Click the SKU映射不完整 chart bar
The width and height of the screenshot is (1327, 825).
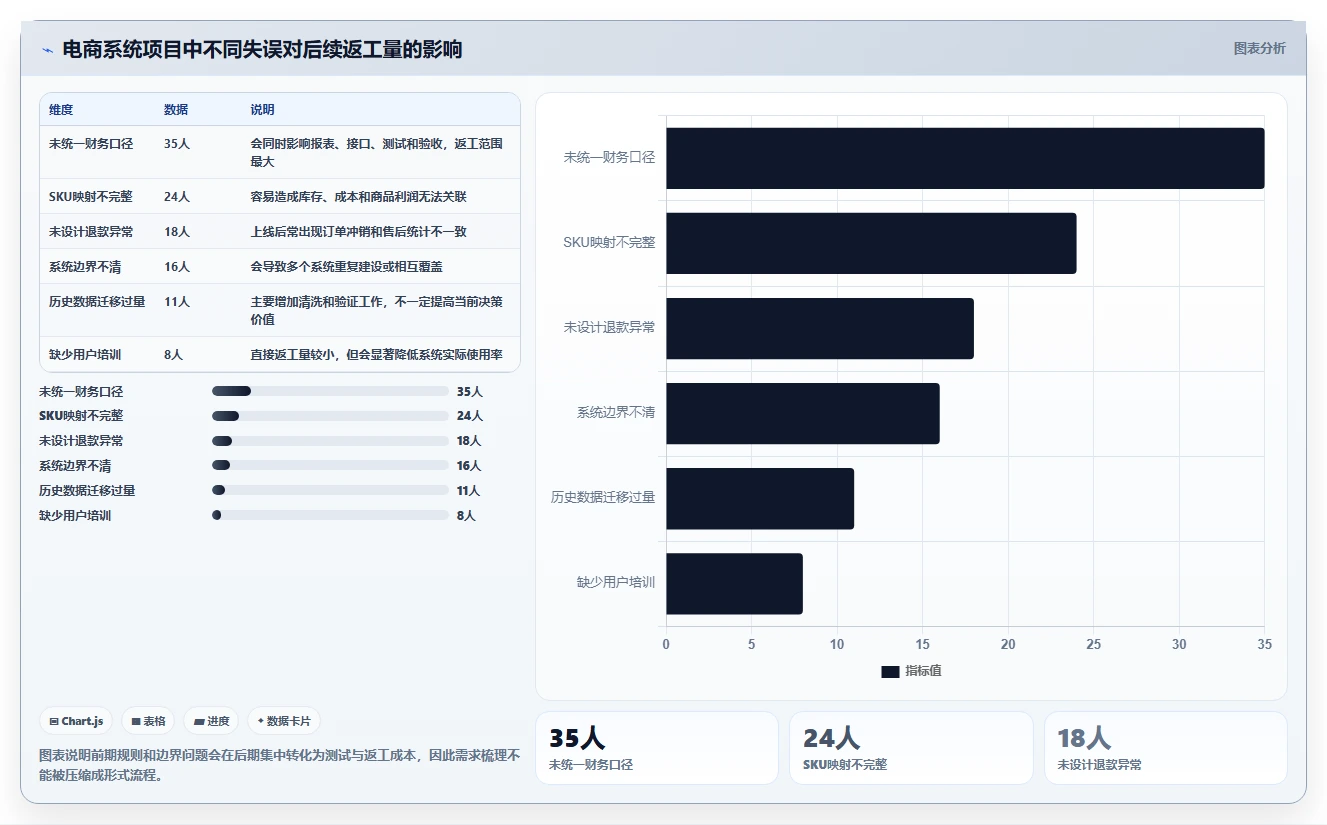(871, 243)
